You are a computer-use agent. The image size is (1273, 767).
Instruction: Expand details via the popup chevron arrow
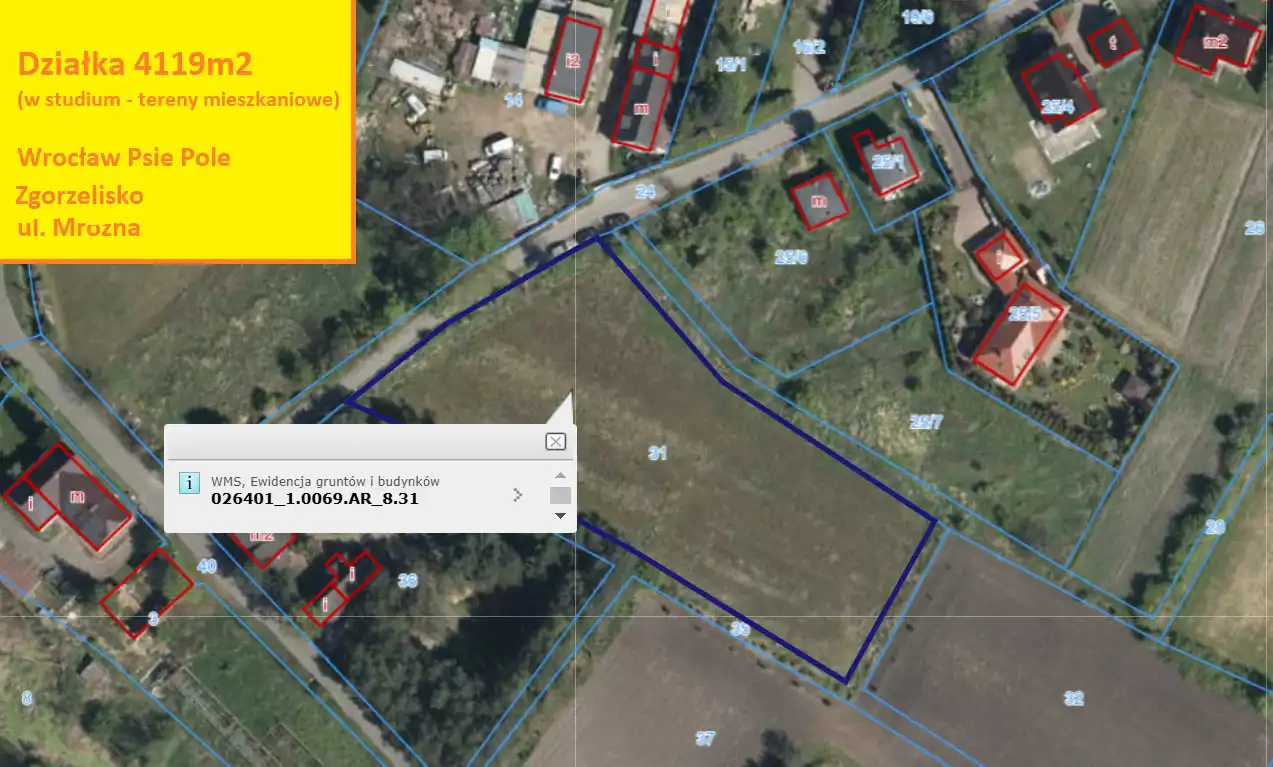point(517,494)
